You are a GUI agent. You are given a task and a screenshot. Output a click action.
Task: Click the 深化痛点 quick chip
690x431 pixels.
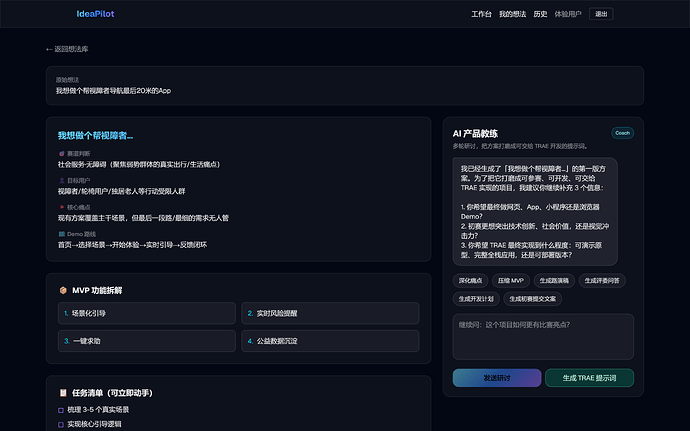(470, 280)
